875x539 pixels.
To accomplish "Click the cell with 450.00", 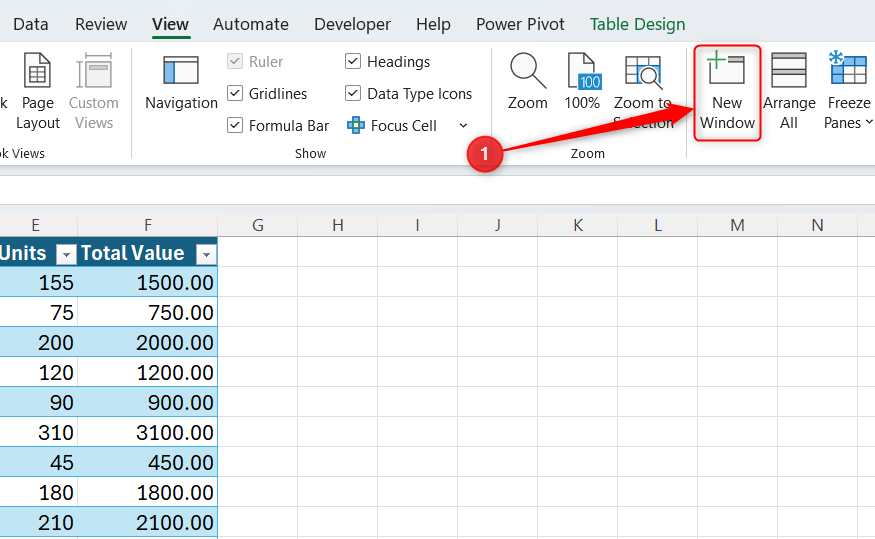I will pyautogui.click(x=147, y=462).
